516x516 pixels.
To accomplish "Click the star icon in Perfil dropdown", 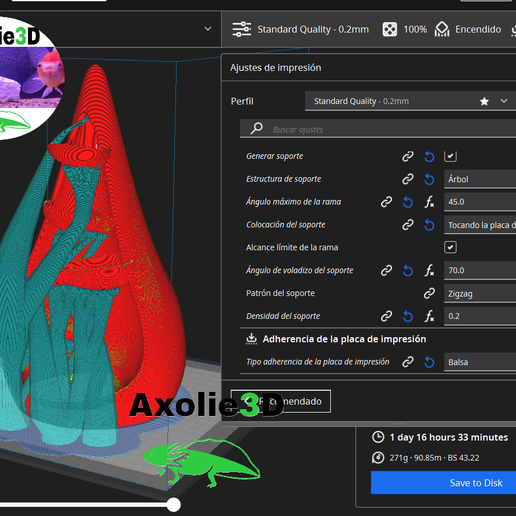I will tap(484, 101).
